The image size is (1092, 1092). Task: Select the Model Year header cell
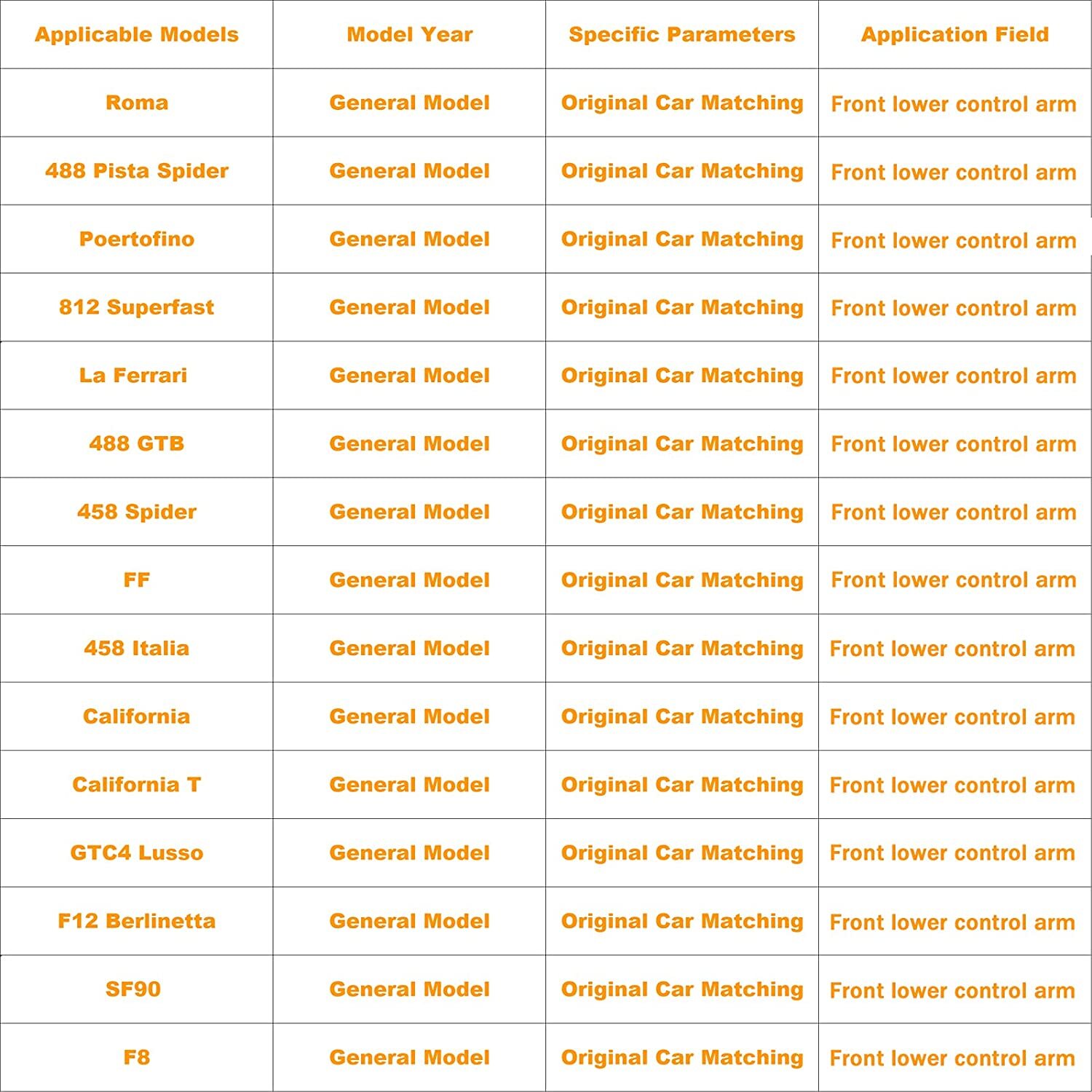[409, 34]
